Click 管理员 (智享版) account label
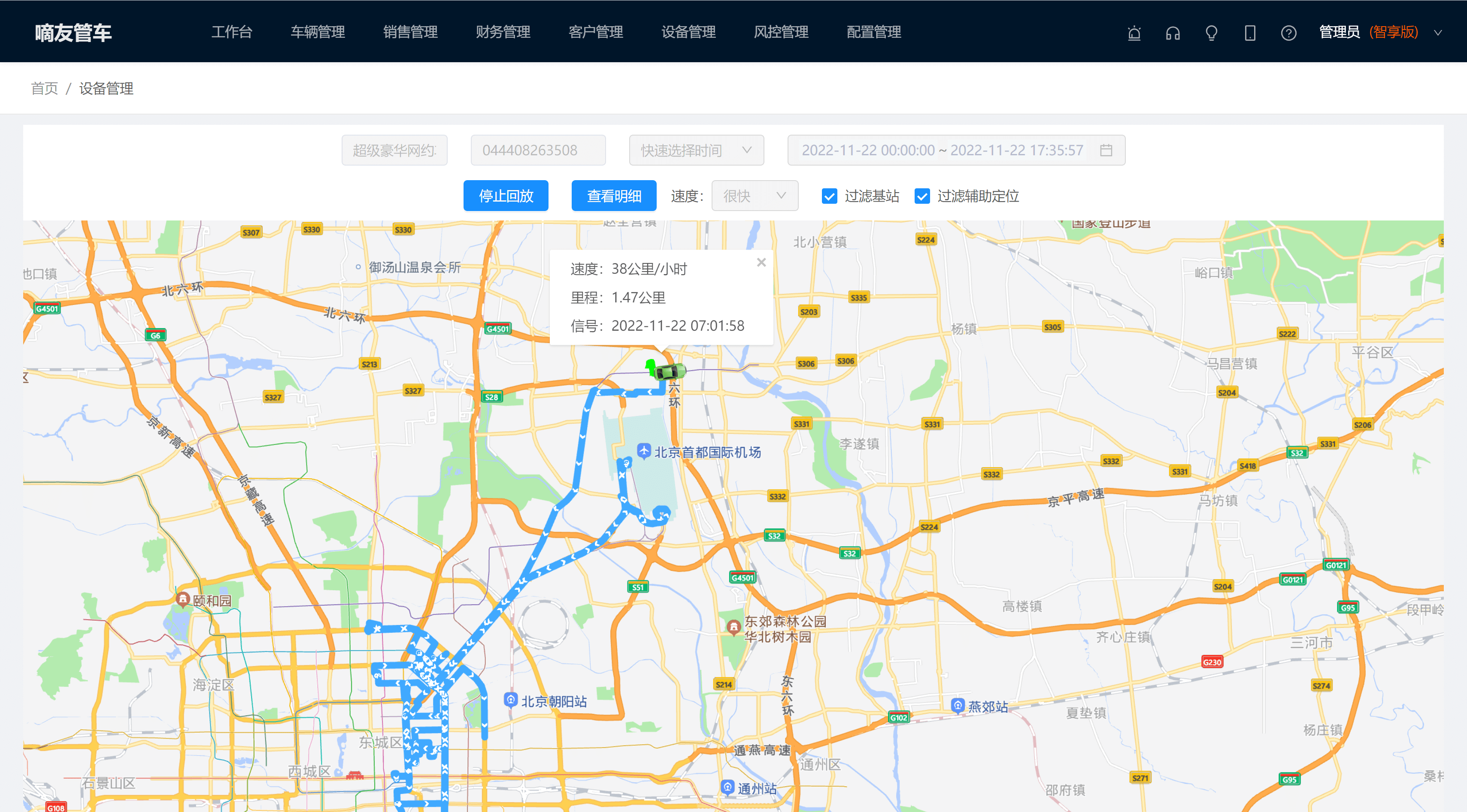Image resolution: width=1467 pixels, height=812 pixels. coord(1368,33)
